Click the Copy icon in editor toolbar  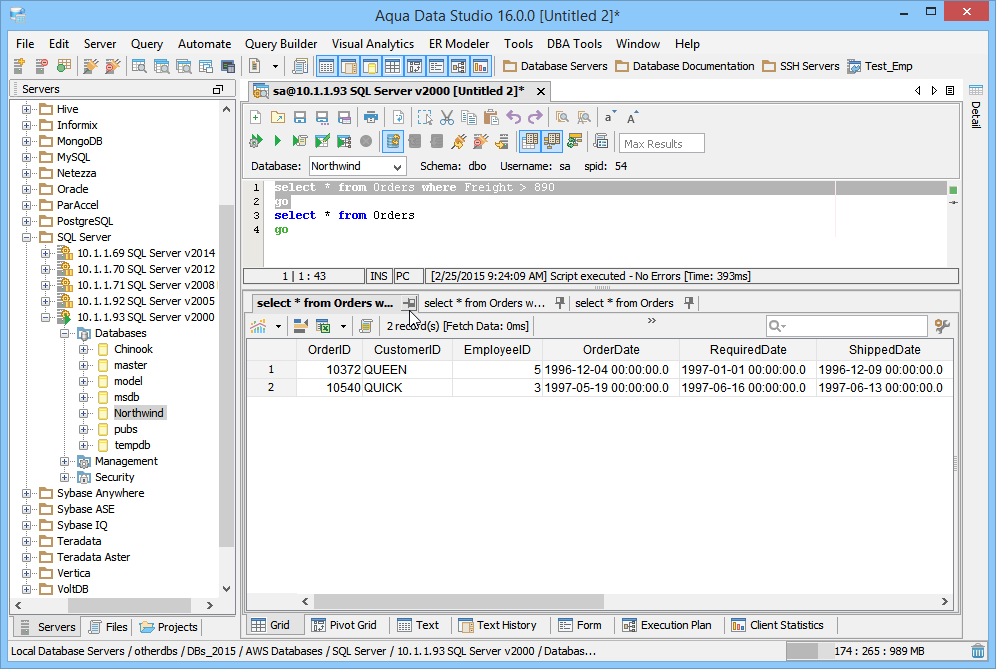(469, 117)
